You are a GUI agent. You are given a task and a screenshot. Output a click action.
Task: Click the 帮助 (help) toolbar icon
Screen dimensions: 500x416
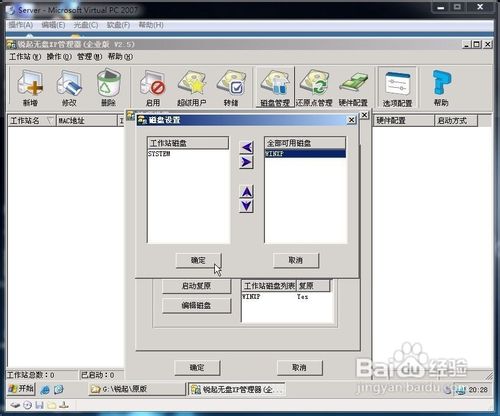441,87
